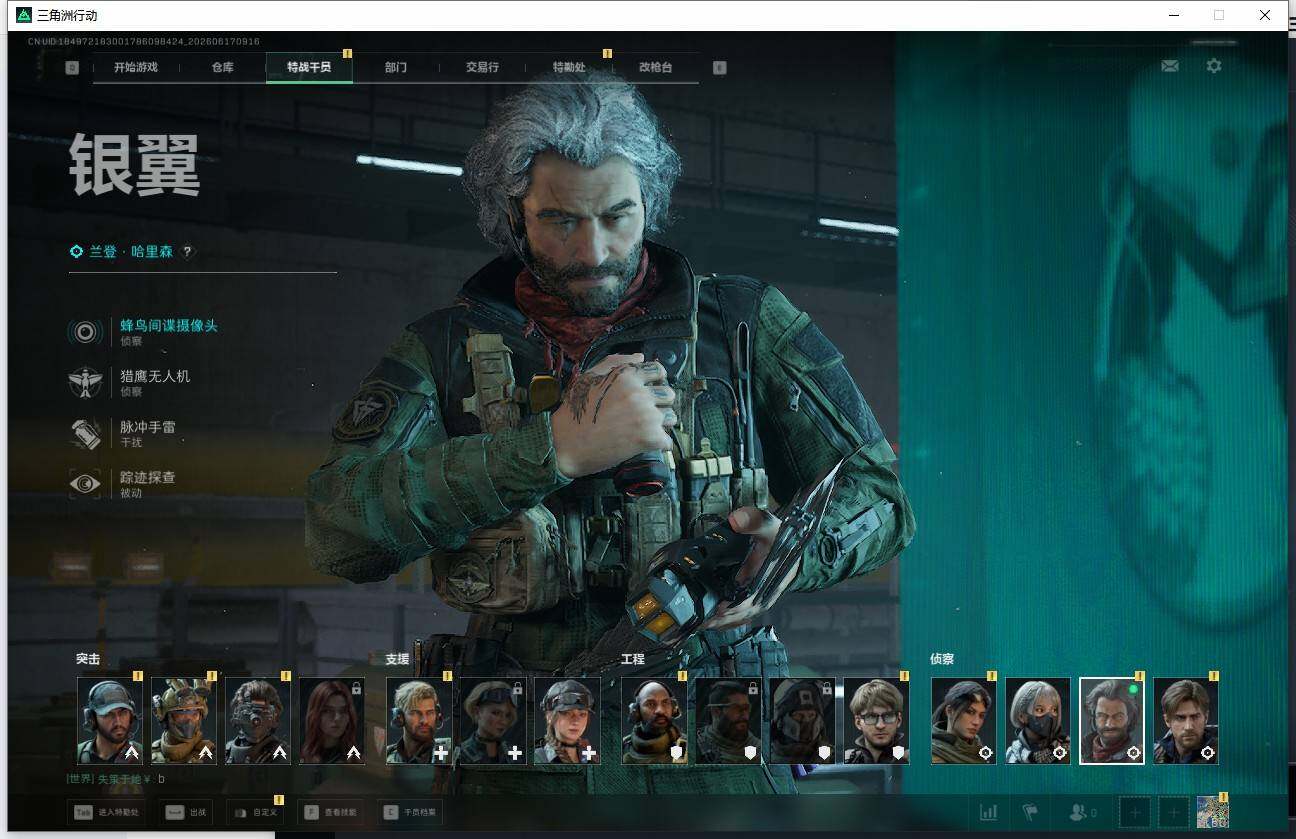This screenshot has height=839, width=1296.
Task: Select 突击 operator wearing night-vision goggles
Action: pos(258,721)
